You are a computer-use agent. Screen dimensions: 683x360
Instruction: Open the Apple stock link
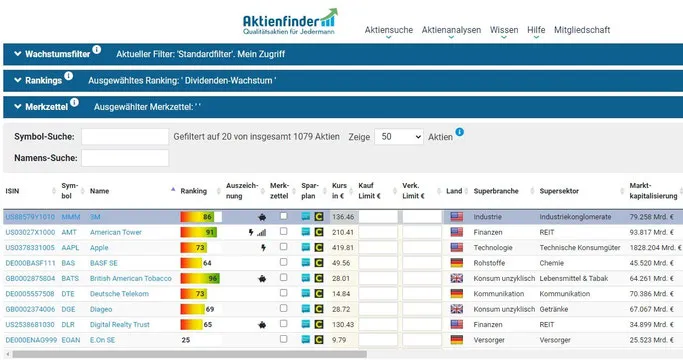coord(99,248)
